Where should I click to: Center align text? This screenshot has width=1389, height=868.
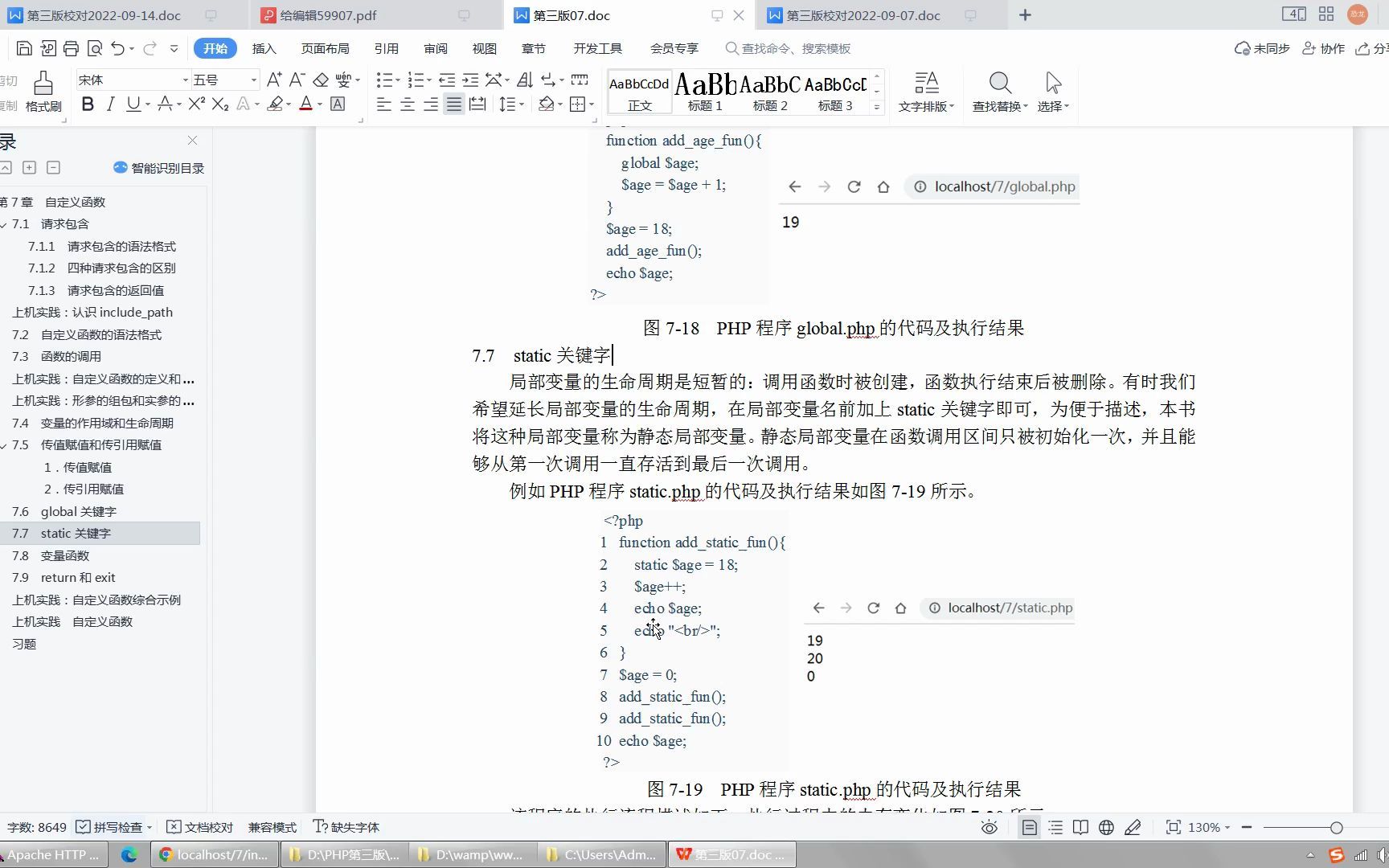pos(408,104)
